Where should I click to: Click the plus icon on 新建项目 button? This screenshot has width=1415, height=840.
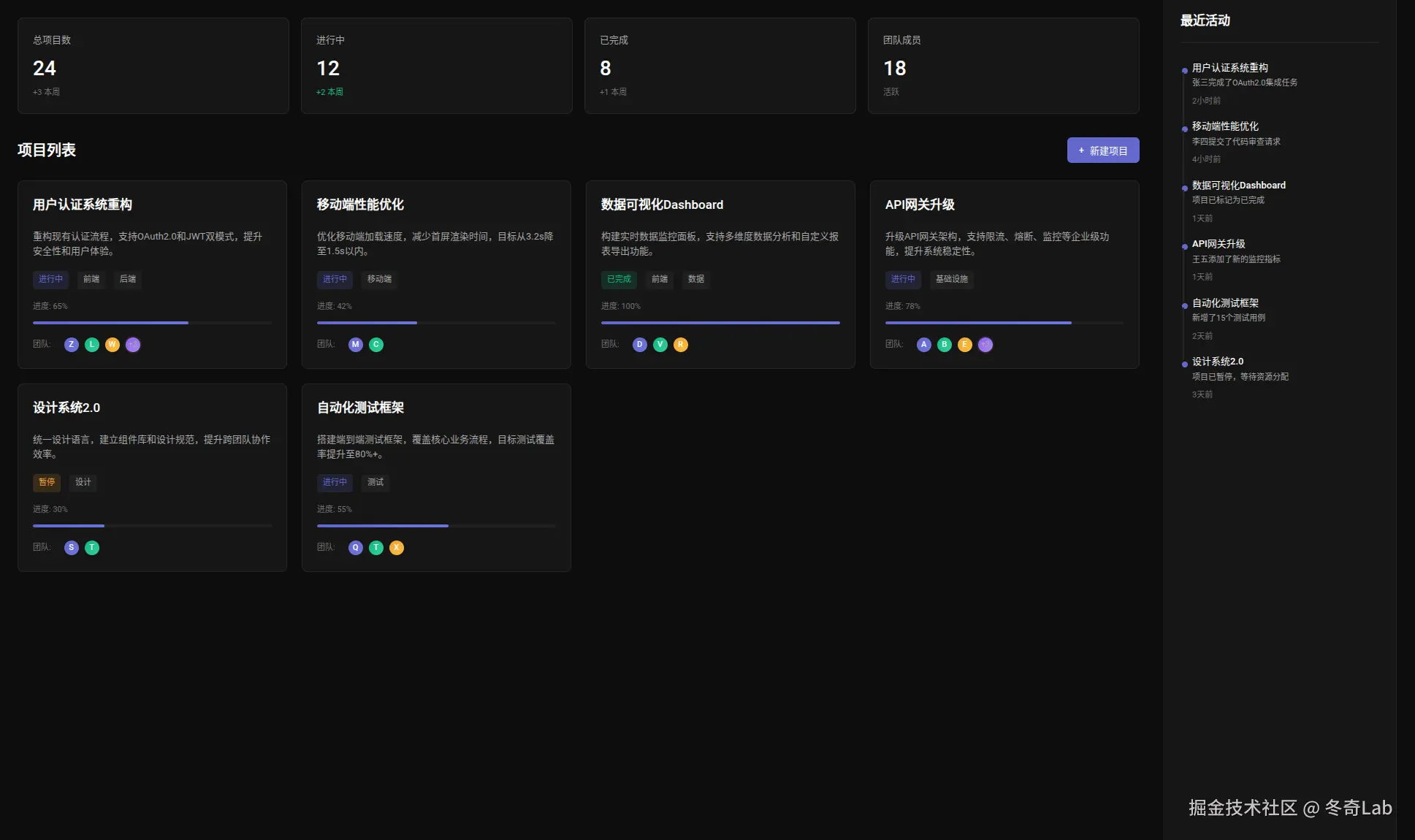click(x=1081, y=150)
